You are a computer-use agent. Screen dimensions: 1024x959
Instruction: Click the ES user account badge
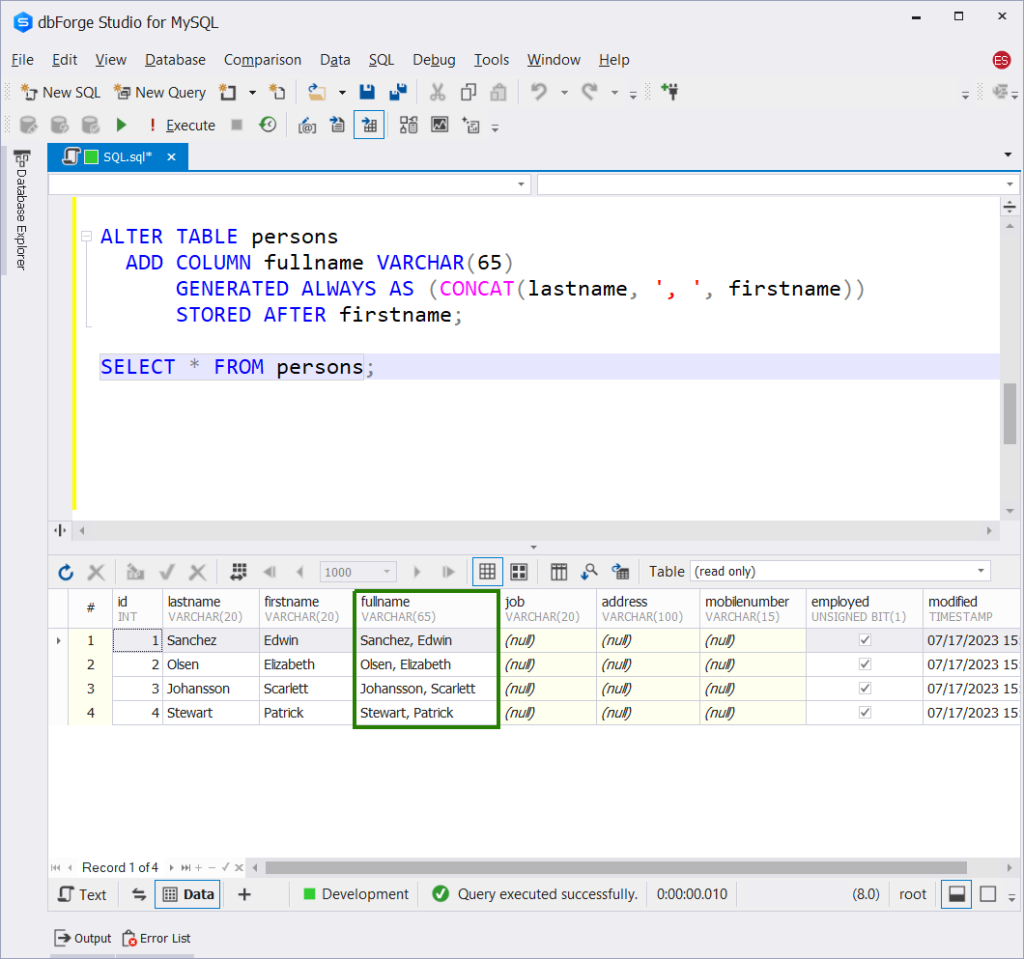[1001, 60]
